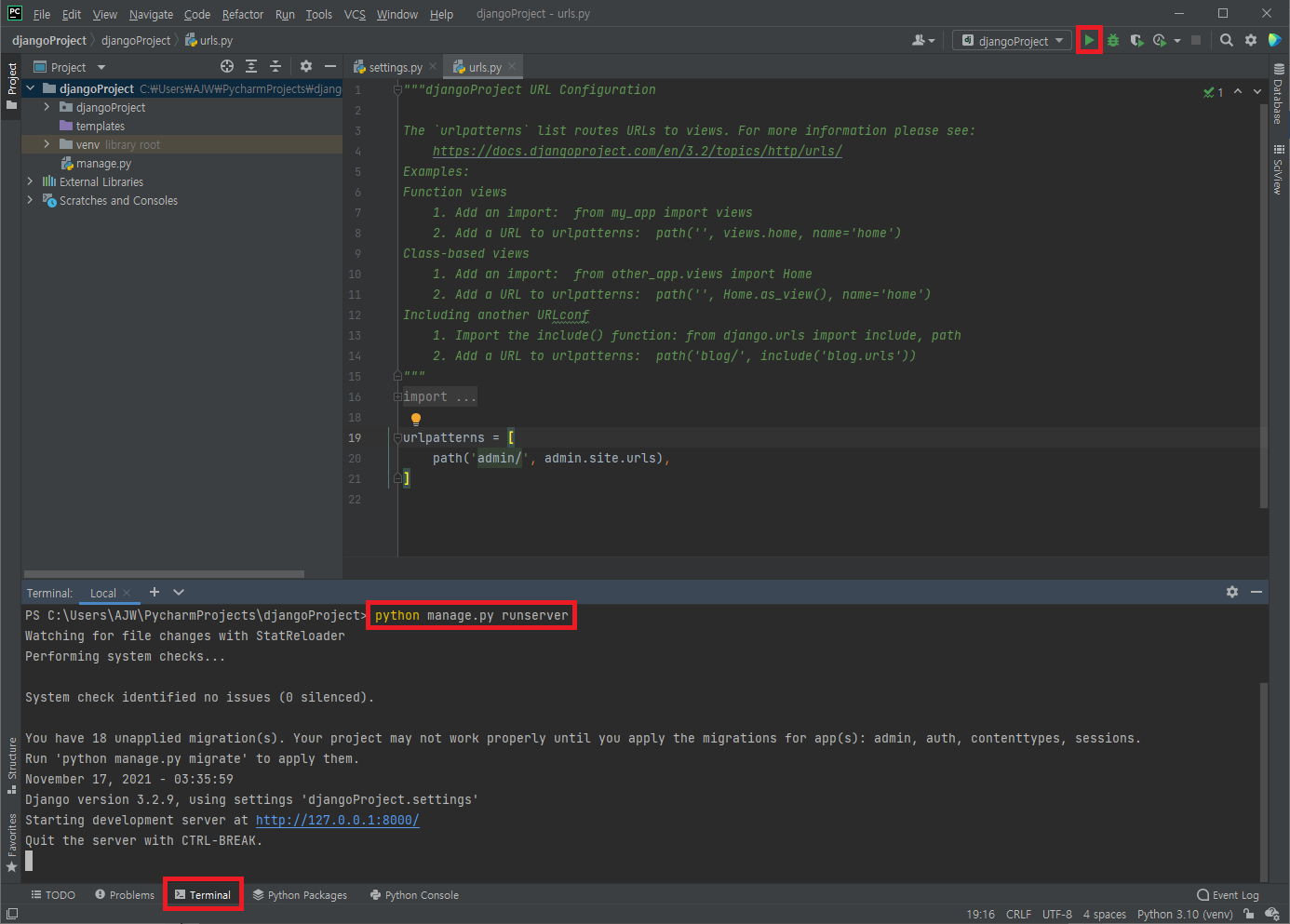Collapse the djangoProject root folder
This screenshot has height=924, width=1290.
pos(31,88)
